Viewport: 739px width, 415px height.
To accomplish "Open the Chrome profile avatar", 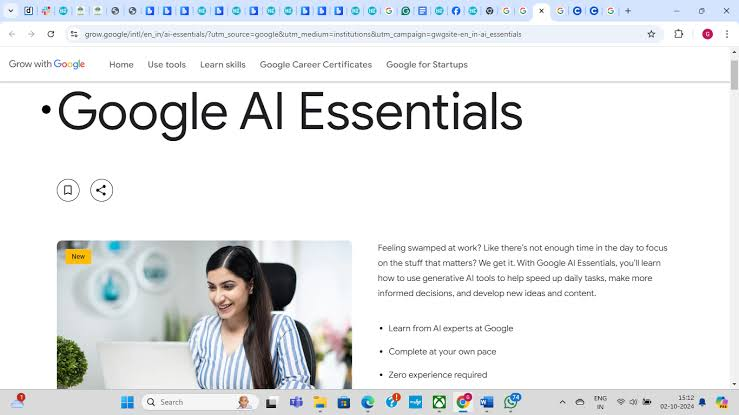I will (x=707, y=34).
